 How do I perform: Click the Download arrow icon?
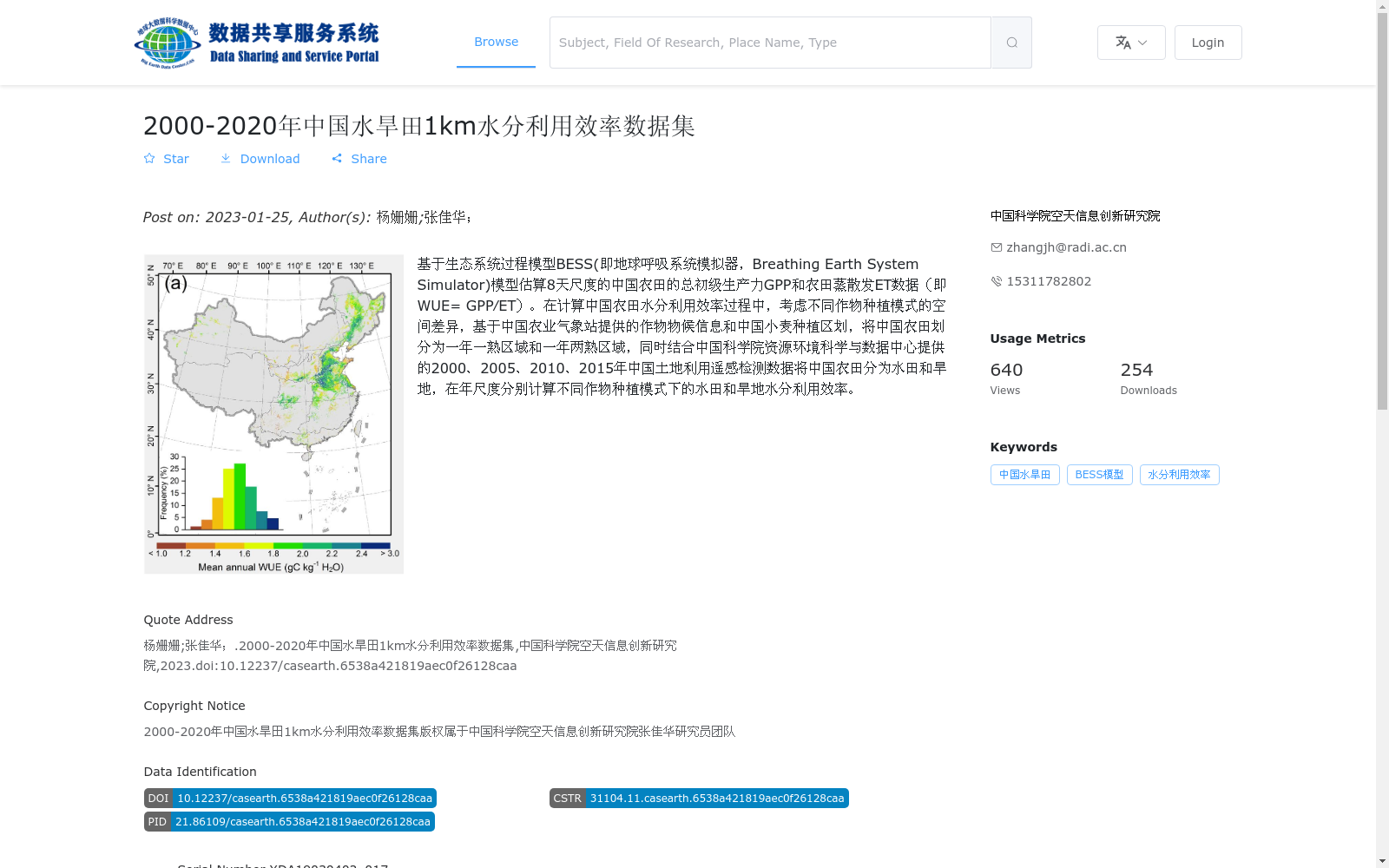[x=226, y=158]
